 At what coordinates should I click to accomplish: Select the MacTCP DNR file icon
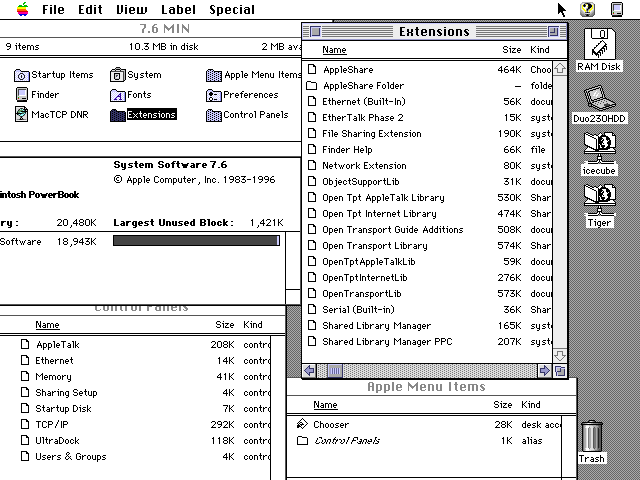(x=22, y=114)
